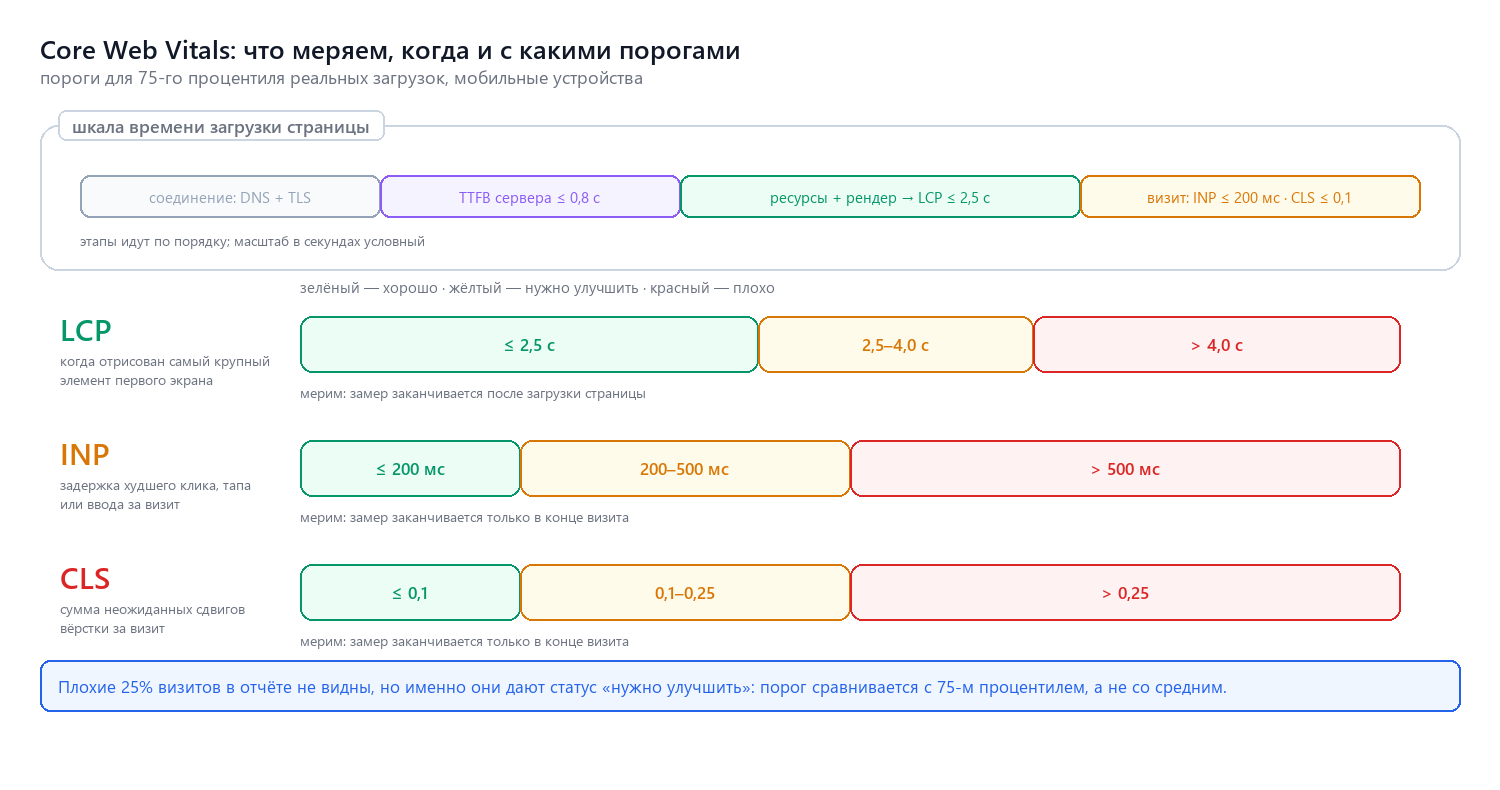This screenshot has height=790, width=1500.
Task: Select the 'соединение: DNS + TLS' stage box
Action: [x=230, y=197]
